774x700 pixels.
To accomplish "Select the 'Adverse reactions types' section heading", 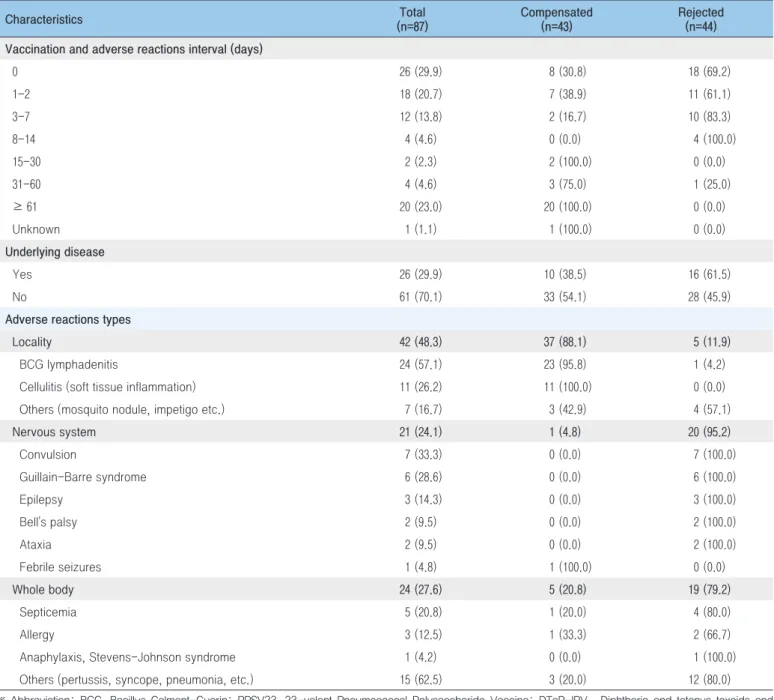I will (x=68, y=320).
